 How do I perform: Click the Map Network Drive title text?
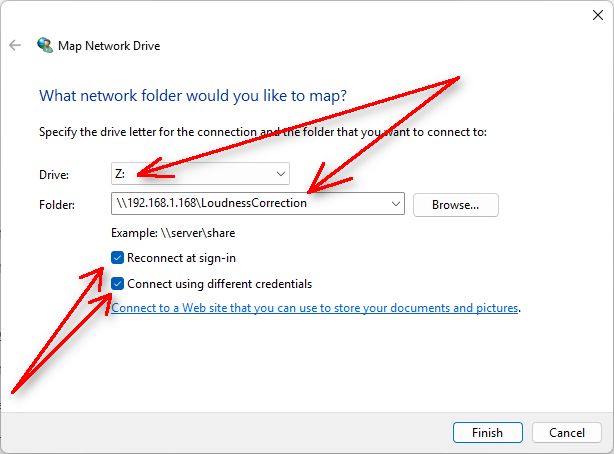pyautogui.click(x=110, y=45)
